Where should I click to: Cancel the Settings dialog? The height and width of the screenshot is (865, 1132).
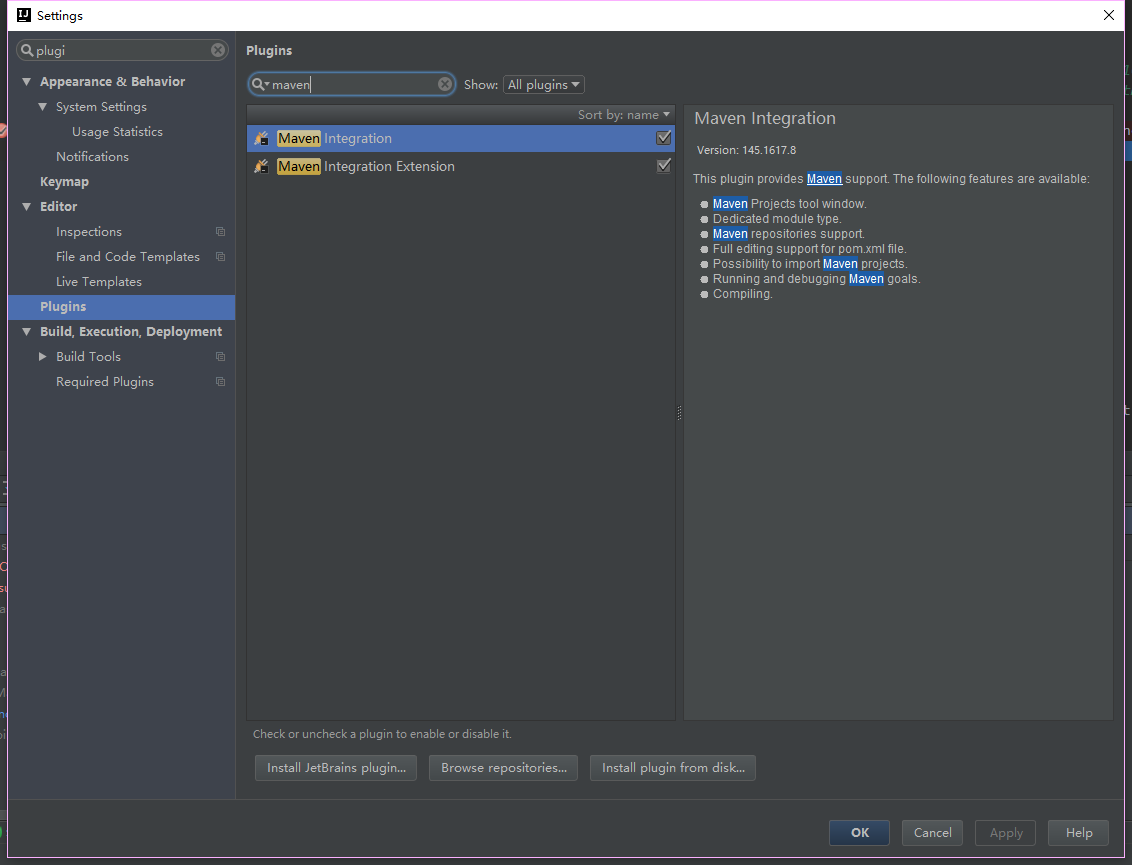932,833
